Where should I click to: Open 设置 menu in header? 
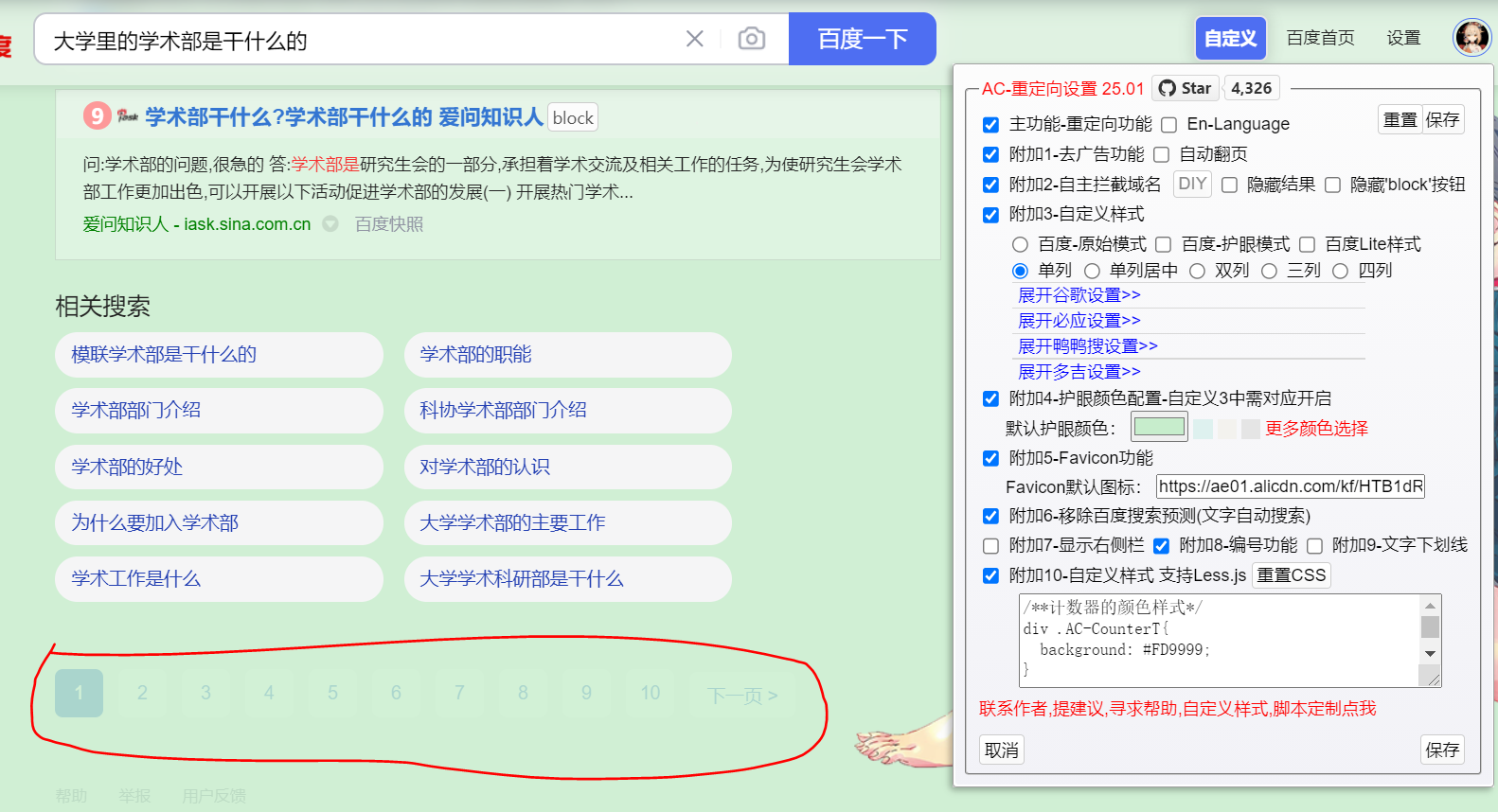1403,38
